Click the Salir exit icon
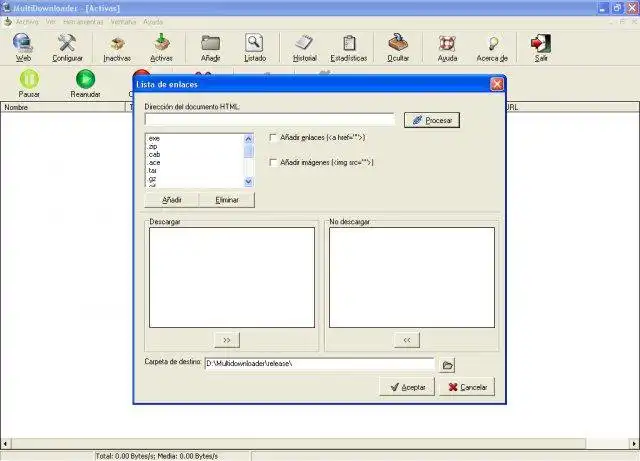This screenshot has width=640, height=461. click(x=541, y=47)
